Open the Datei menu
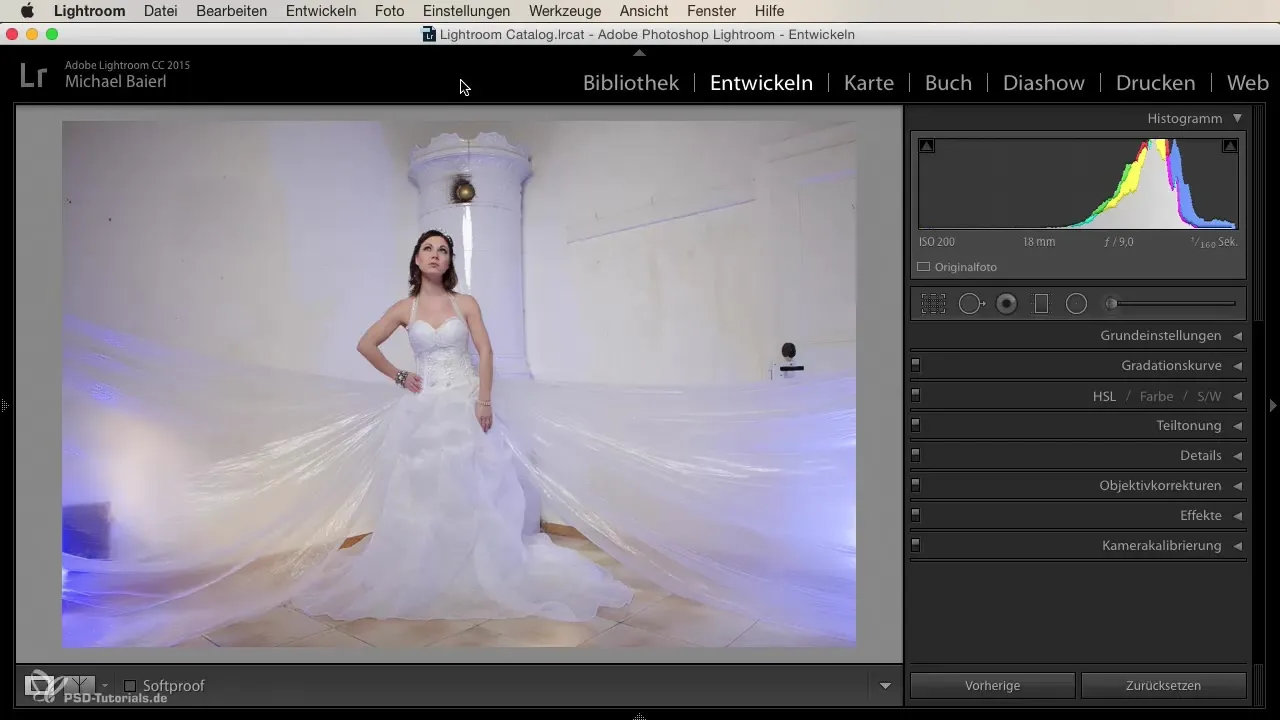The width and height of the screenshot is (1280, 720). pos(163,11)
